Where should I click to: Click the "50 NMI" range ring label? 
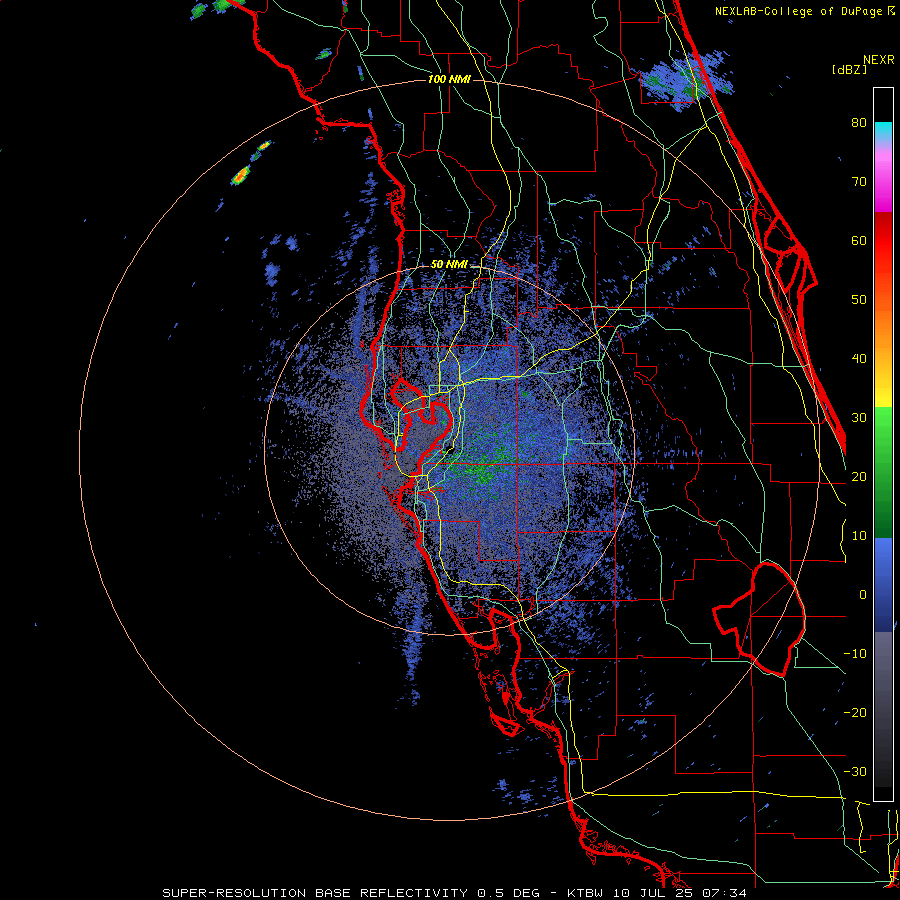click(449, 265)
